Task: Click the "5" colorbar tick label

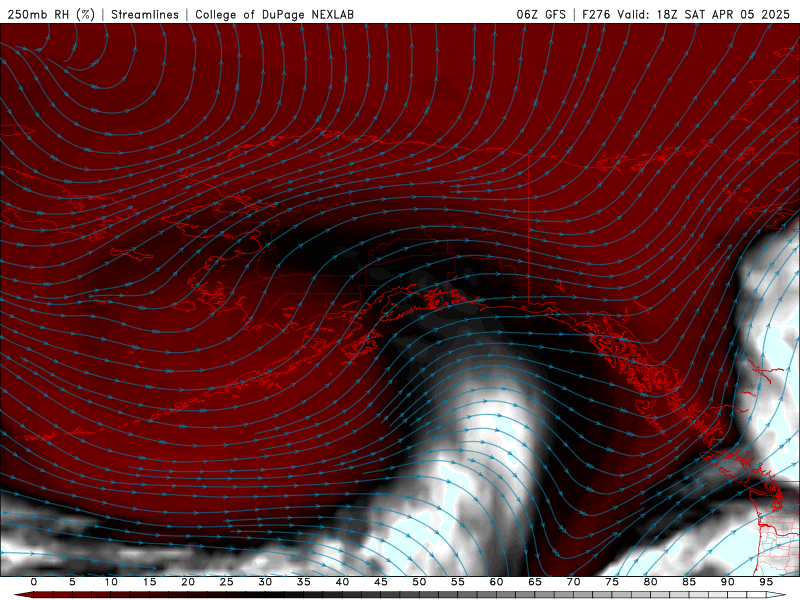Action: coord(72,582)
